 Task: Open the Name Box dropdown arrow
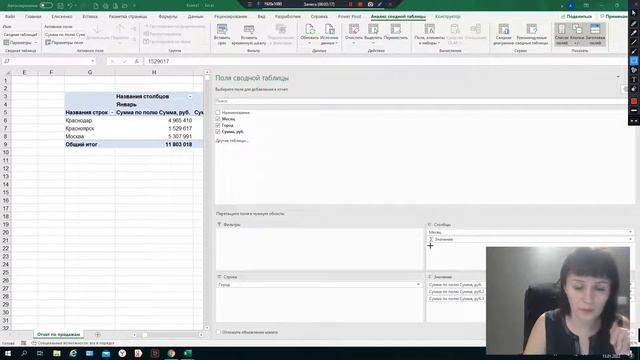pyautogui.click(x=93, y=61)
